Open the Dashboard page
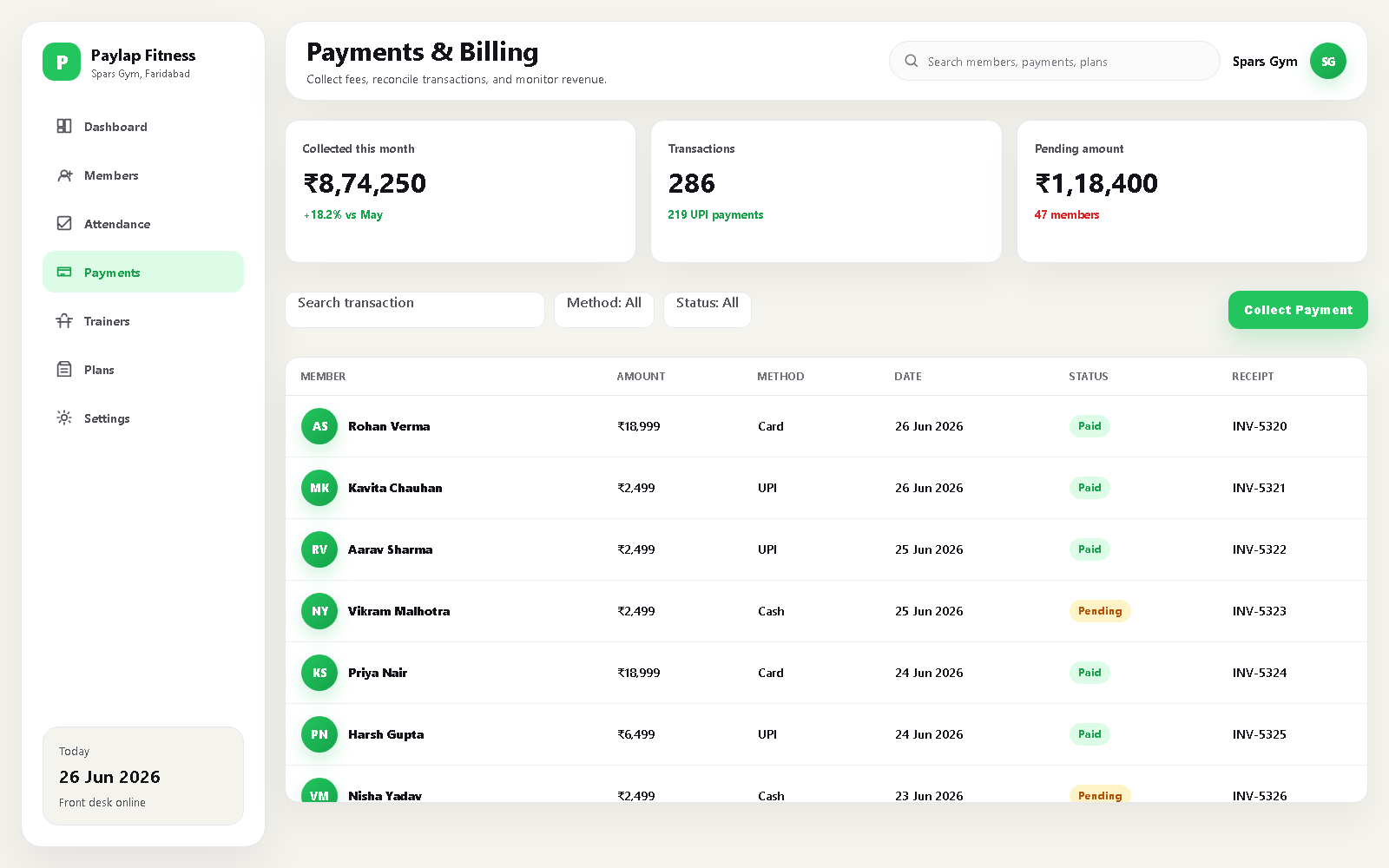The width and height of the screenshot is (1389, 868). (x=143, y=126)
